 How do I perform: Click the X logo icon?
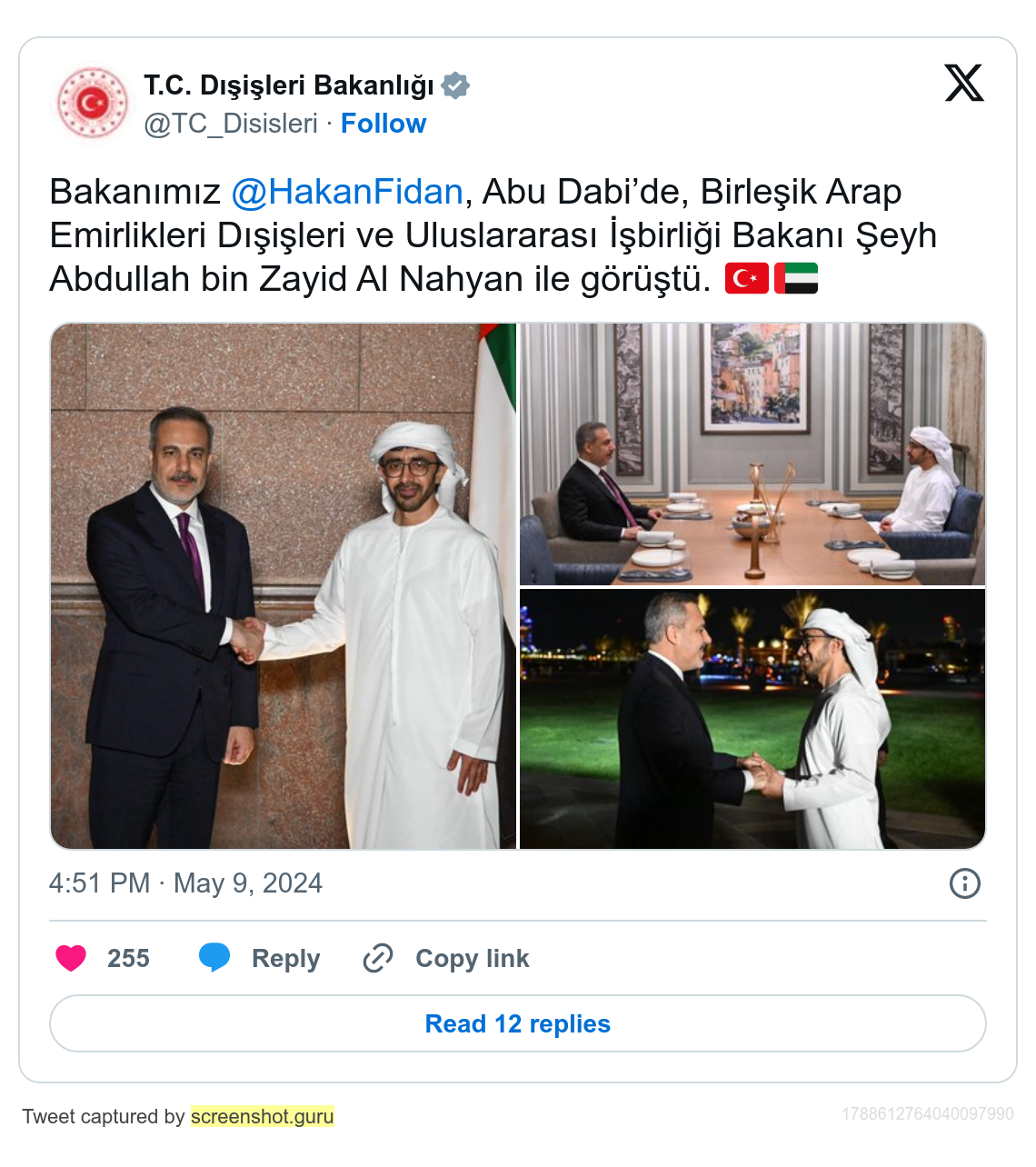pyautogui.click(x=964, y=83)
